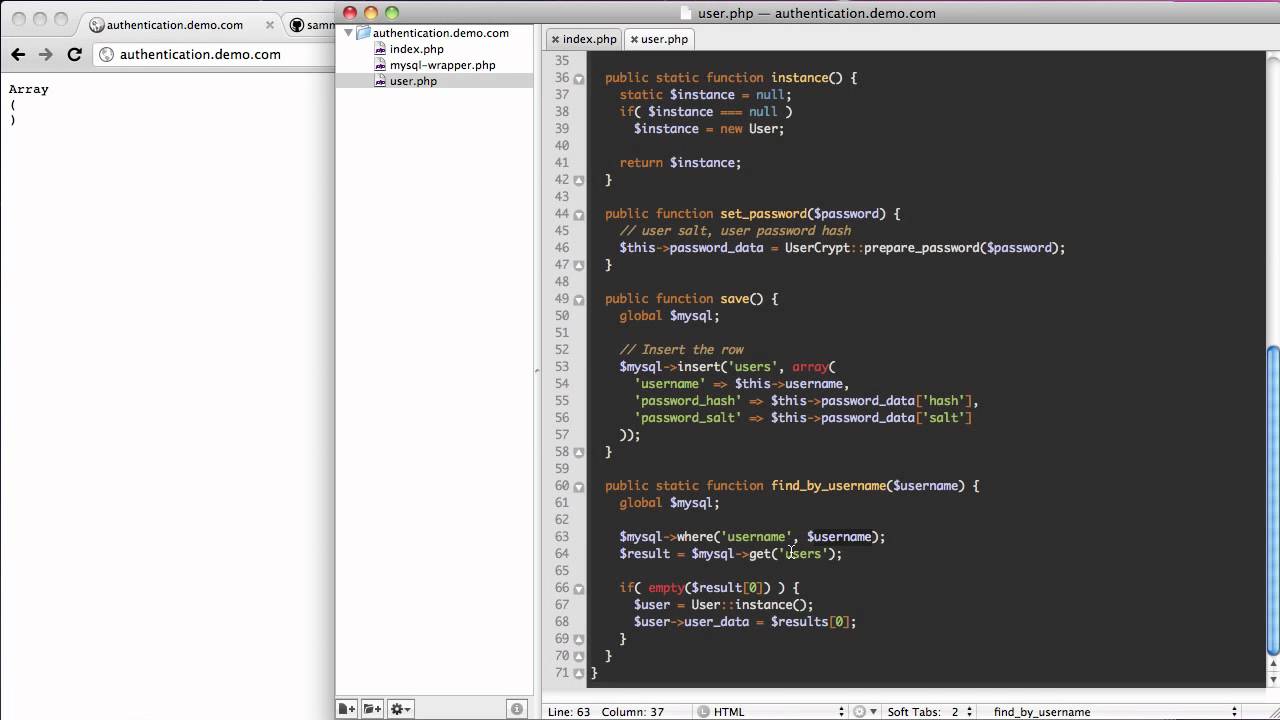Collapse the authentication.demo.com project folder

click(349, 33)
